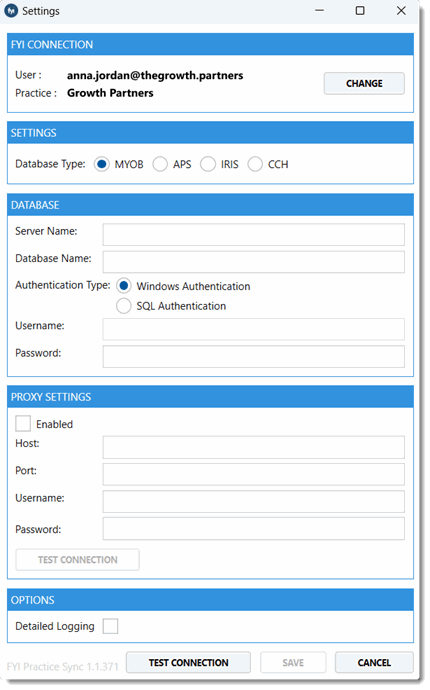Click the FYI Practice Sync 1.1.371 version text
430x690 pixels.
pyautogui.click(x=63, y=667)
